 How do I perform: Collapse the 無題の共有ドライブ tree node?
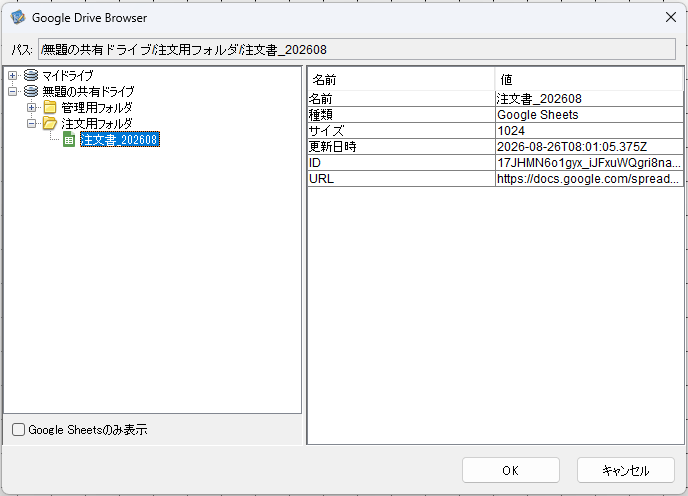(12, 91)
